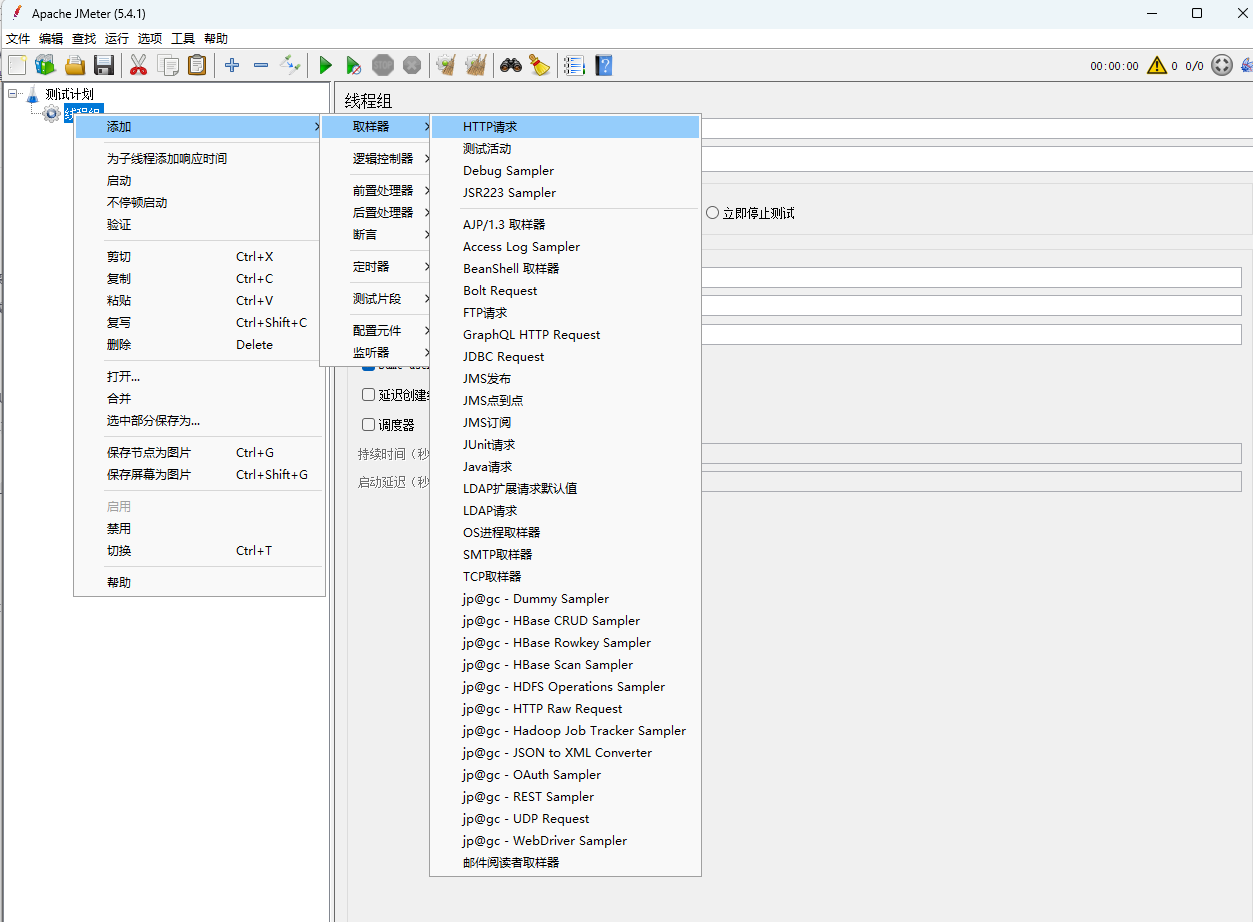
Task: Click the Toggle enable/disable arrow icon
Action: click(290, 65)
